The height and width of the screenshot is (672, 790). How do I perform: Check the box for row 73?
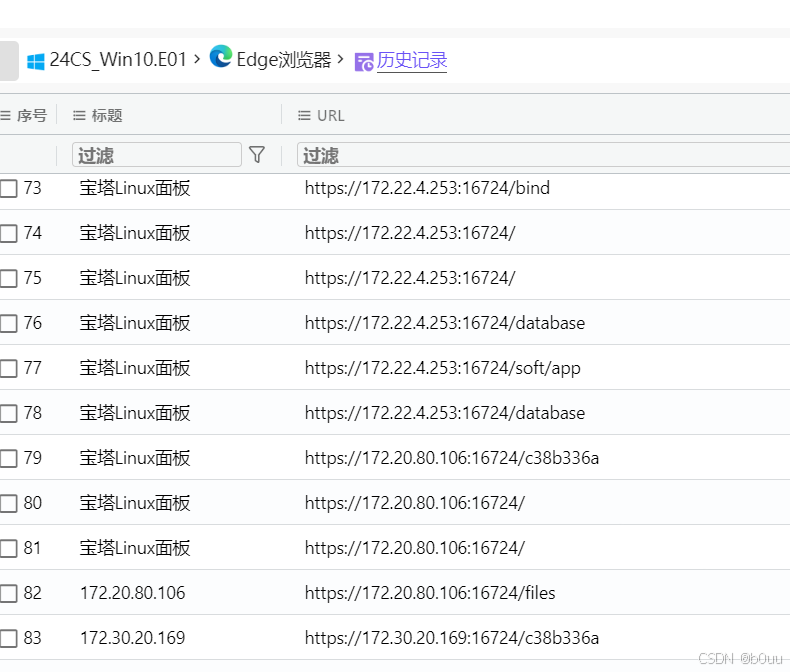[x=9, y=188]
